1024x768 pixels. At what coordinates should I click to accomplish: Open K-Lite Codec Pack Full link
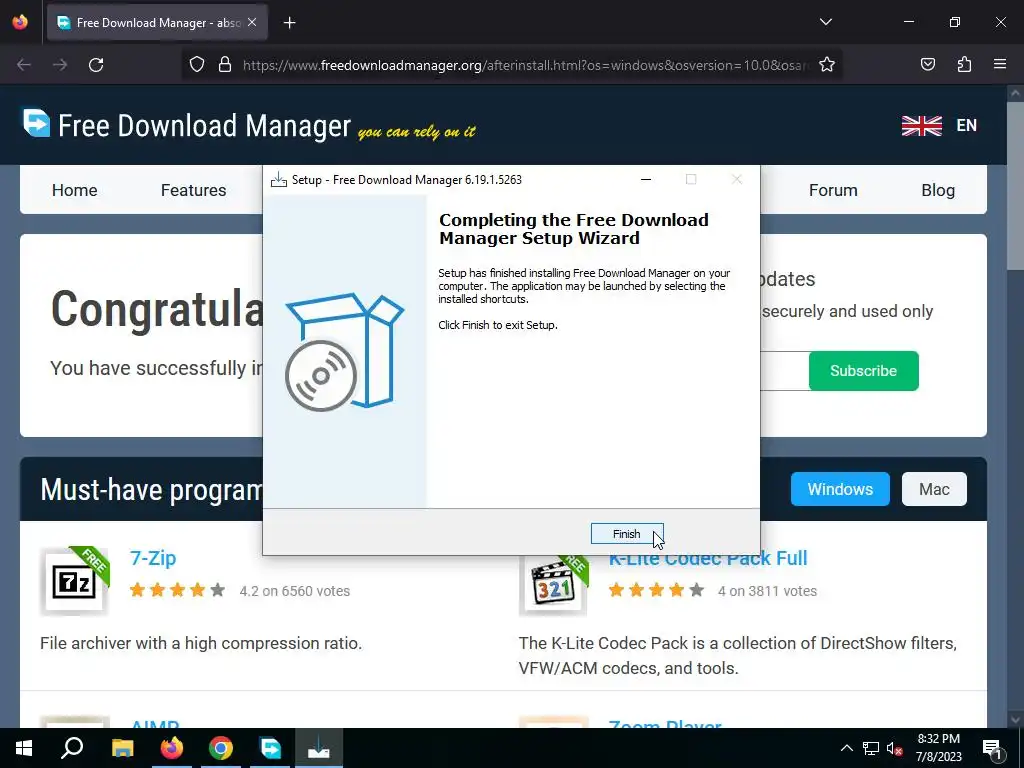[x=708, y=560]
